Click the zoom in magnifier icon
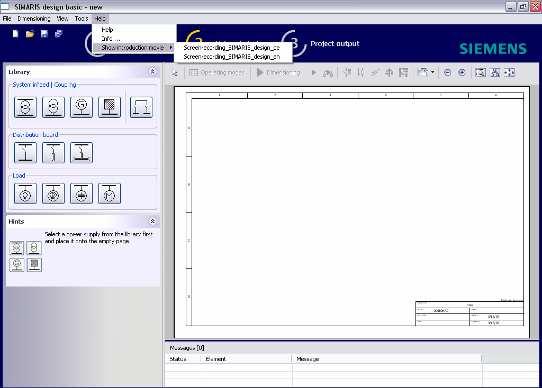542x388 pixels. coord(462,73)
